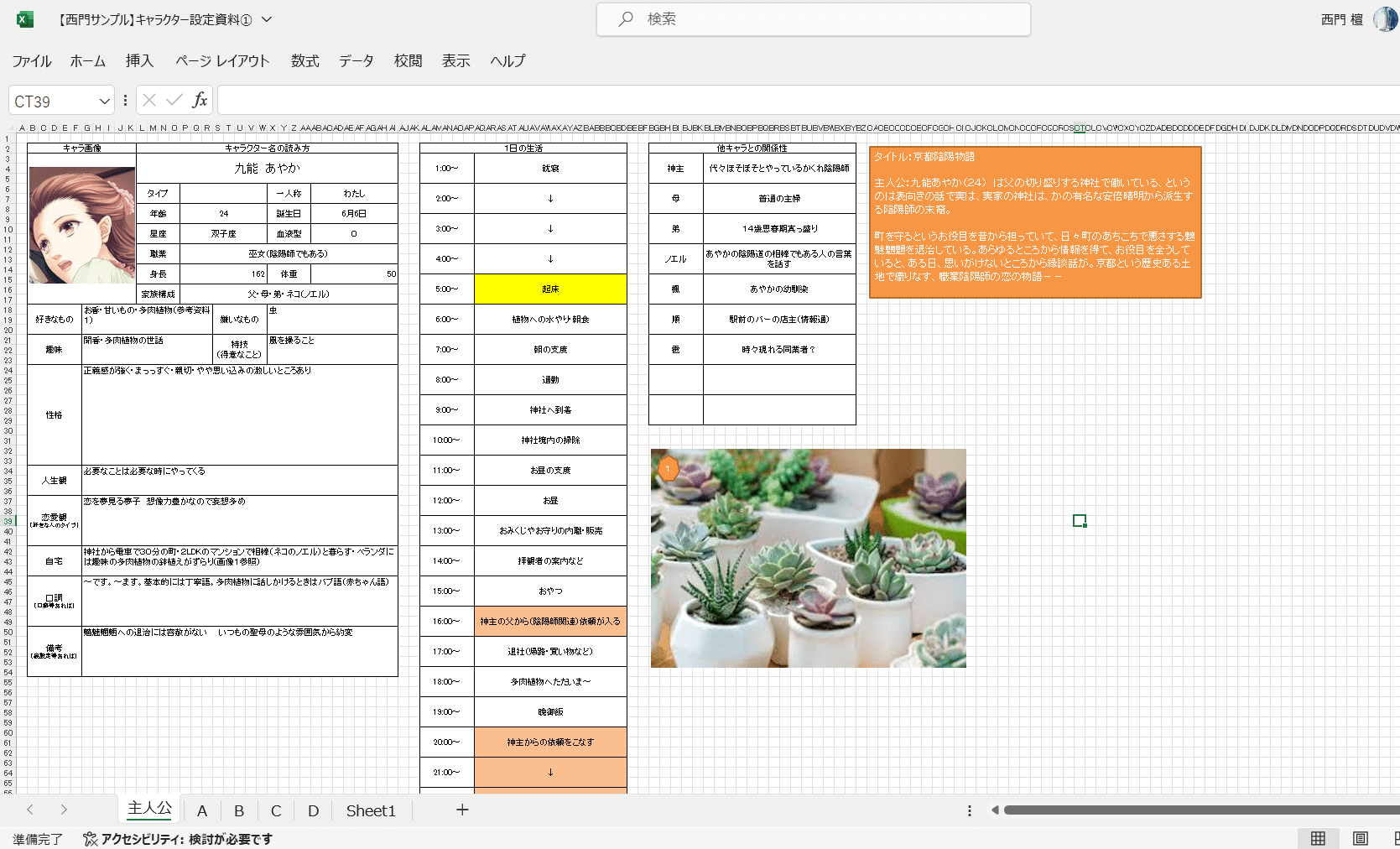Viewport: 1400px width, 849px height.
Task: Open the user profile avatar
Action: pyautogui.click(x=1385, y=19)
